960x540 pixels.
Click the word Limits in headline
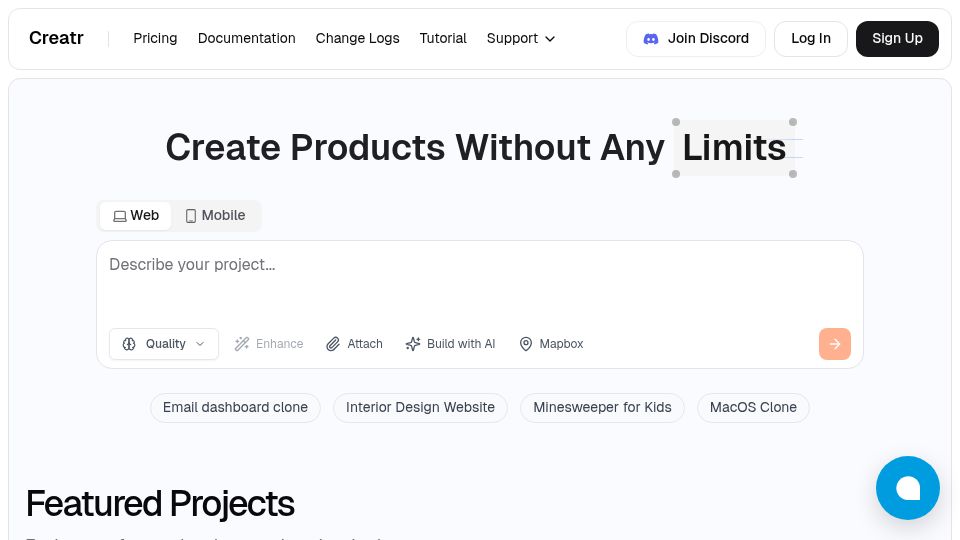click(x=734, y=148)
